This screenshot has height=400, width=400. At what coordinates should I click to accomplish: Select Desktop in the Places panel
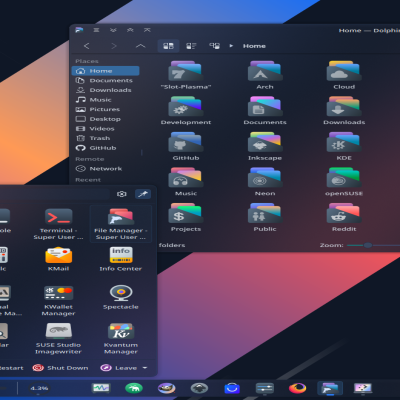(105, 119)
